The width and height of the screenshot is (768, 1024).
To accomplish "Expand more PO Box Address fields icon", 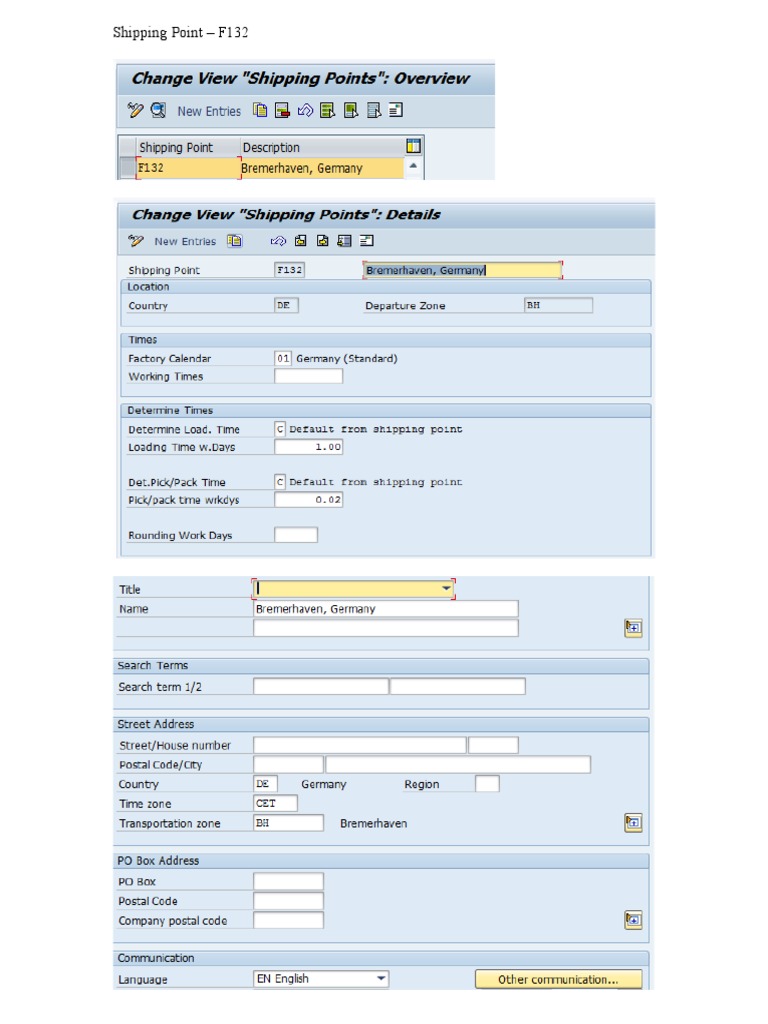I will click(x=633, y=920).
